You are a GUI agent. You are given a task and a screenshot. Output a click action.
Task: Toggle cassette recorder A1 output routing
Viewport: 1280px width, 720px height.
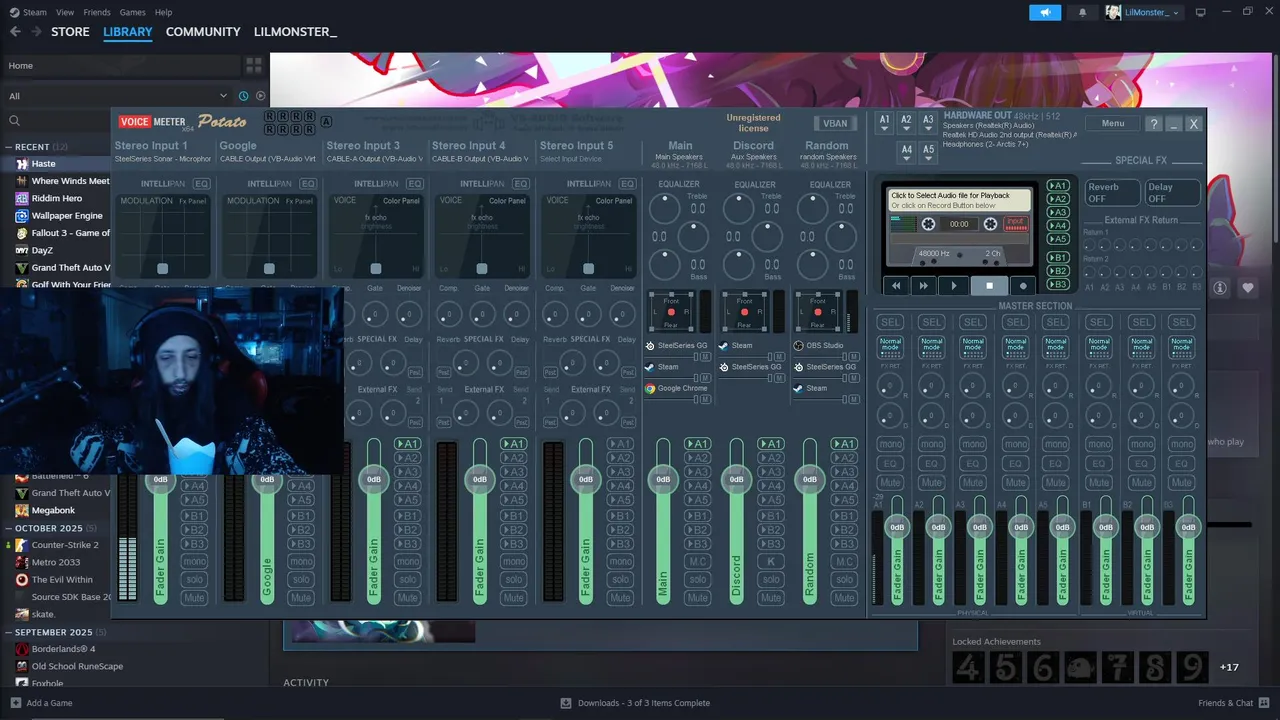tap(1058, 186)
